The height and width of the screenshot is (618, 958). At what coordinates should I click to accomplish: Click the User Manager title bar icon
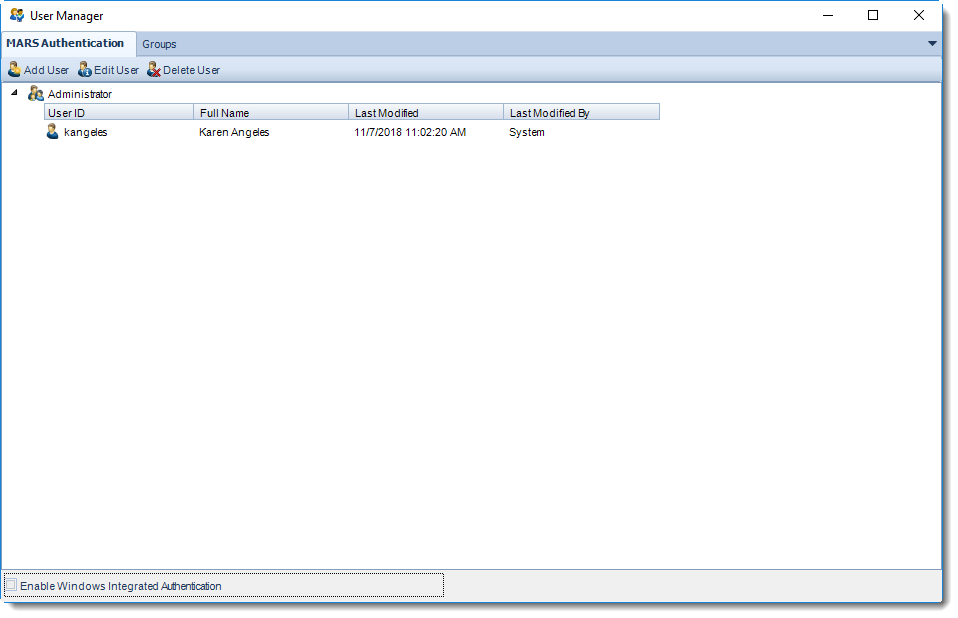pyautogui.click(x=17, y=15)
